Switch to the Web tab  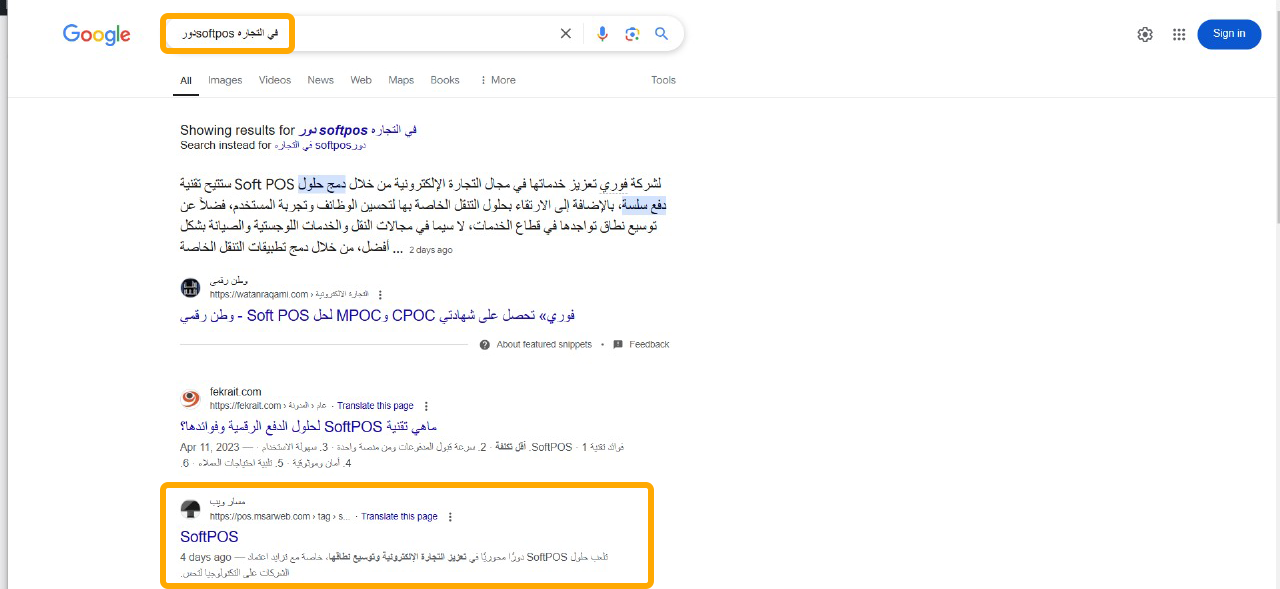(x=361, y=80)
